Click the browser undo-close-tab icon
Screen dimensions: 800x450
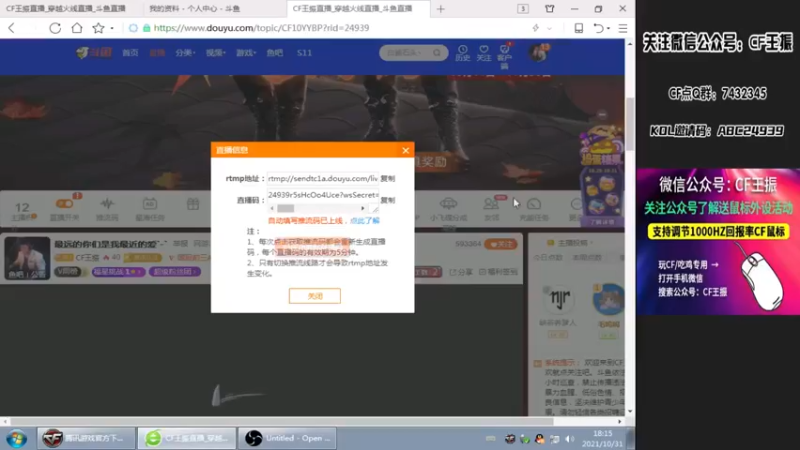tap(598, 28)
